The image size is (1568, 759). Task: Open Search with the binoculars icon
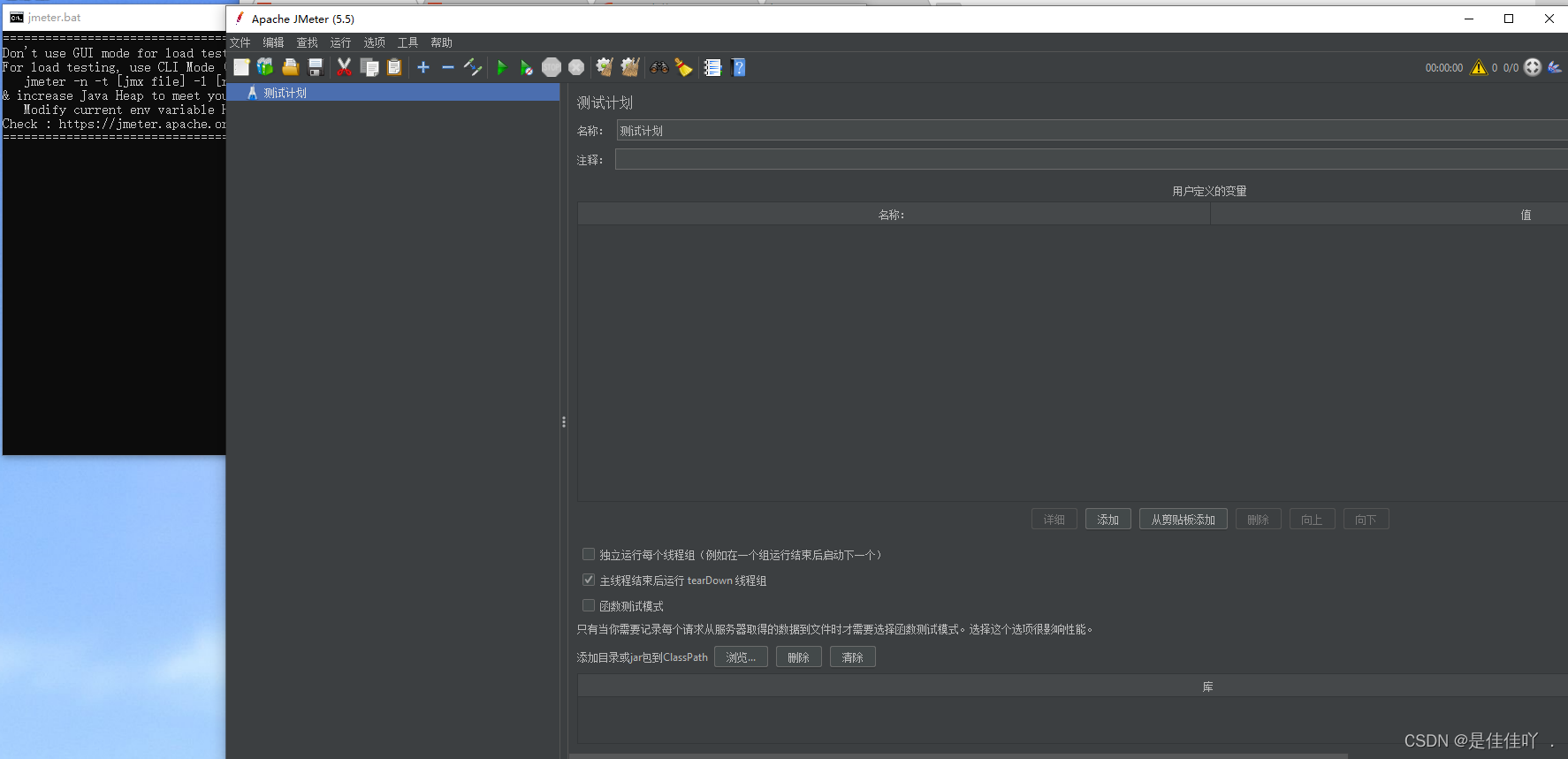(659, 67)
